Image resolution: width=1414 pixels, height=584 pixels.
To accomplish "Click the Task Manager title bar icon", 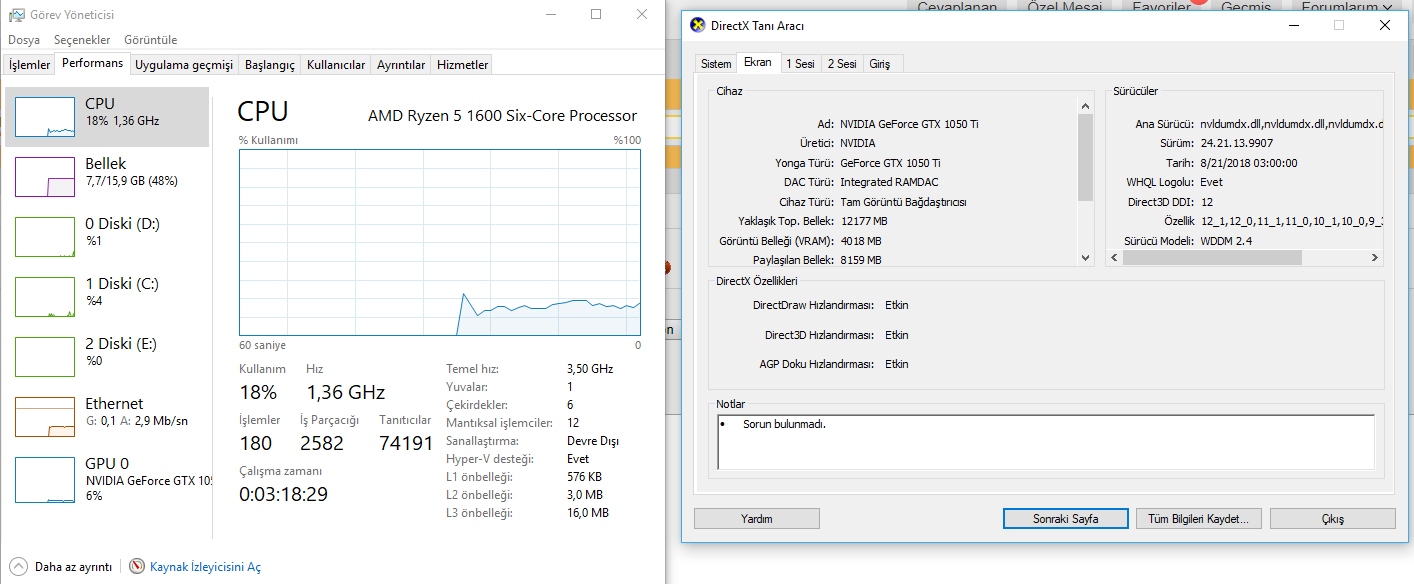I will 17,15.
